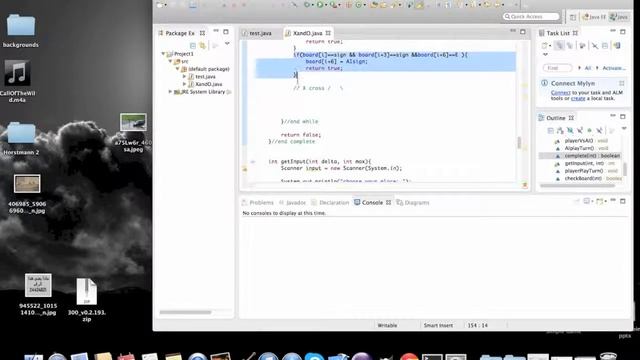Switch to the Java EE perspective
Screen dimensions: 640x360
[594, 17]
